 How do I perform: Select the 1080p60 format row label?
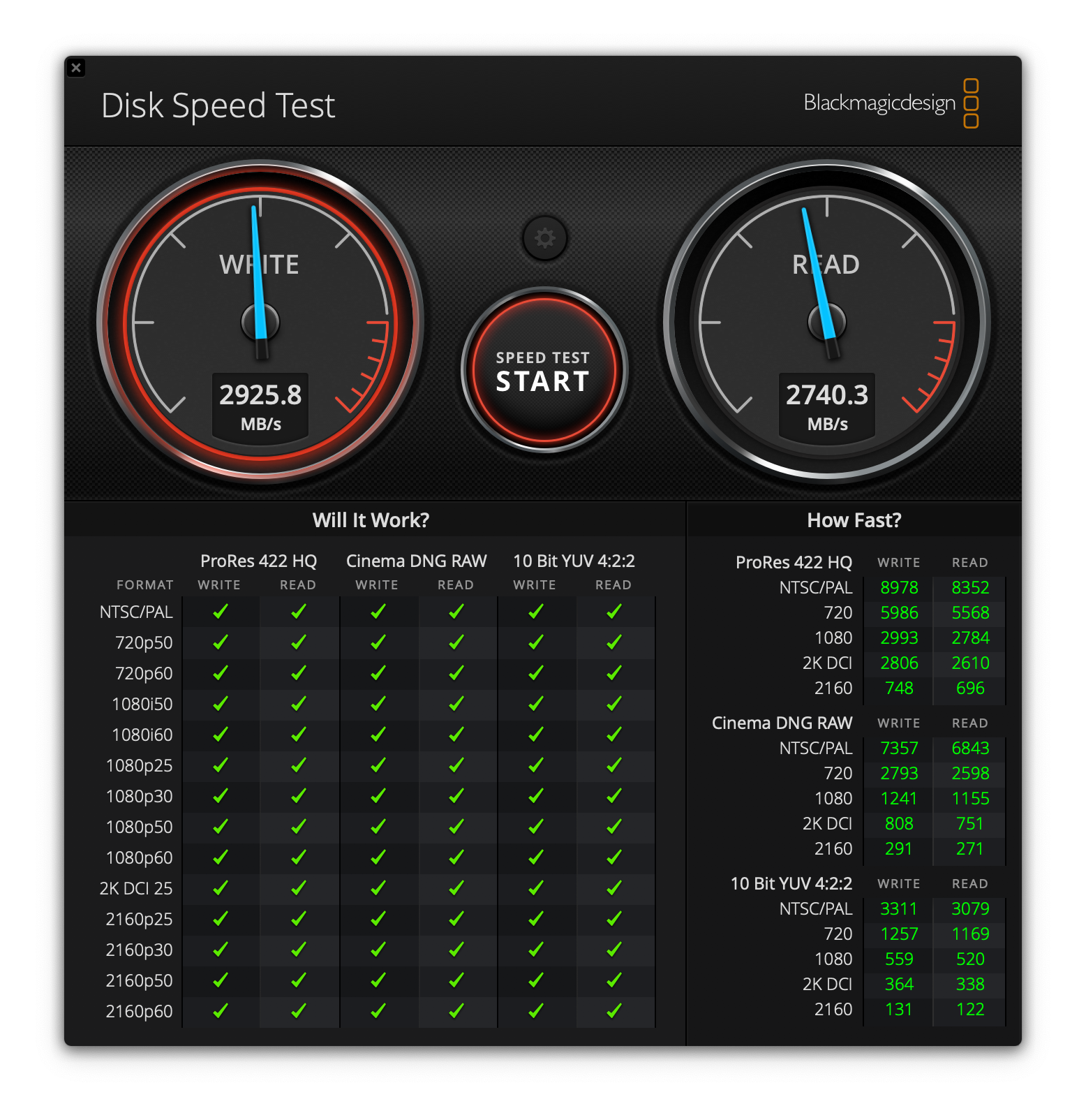click(x=139, y=858)
